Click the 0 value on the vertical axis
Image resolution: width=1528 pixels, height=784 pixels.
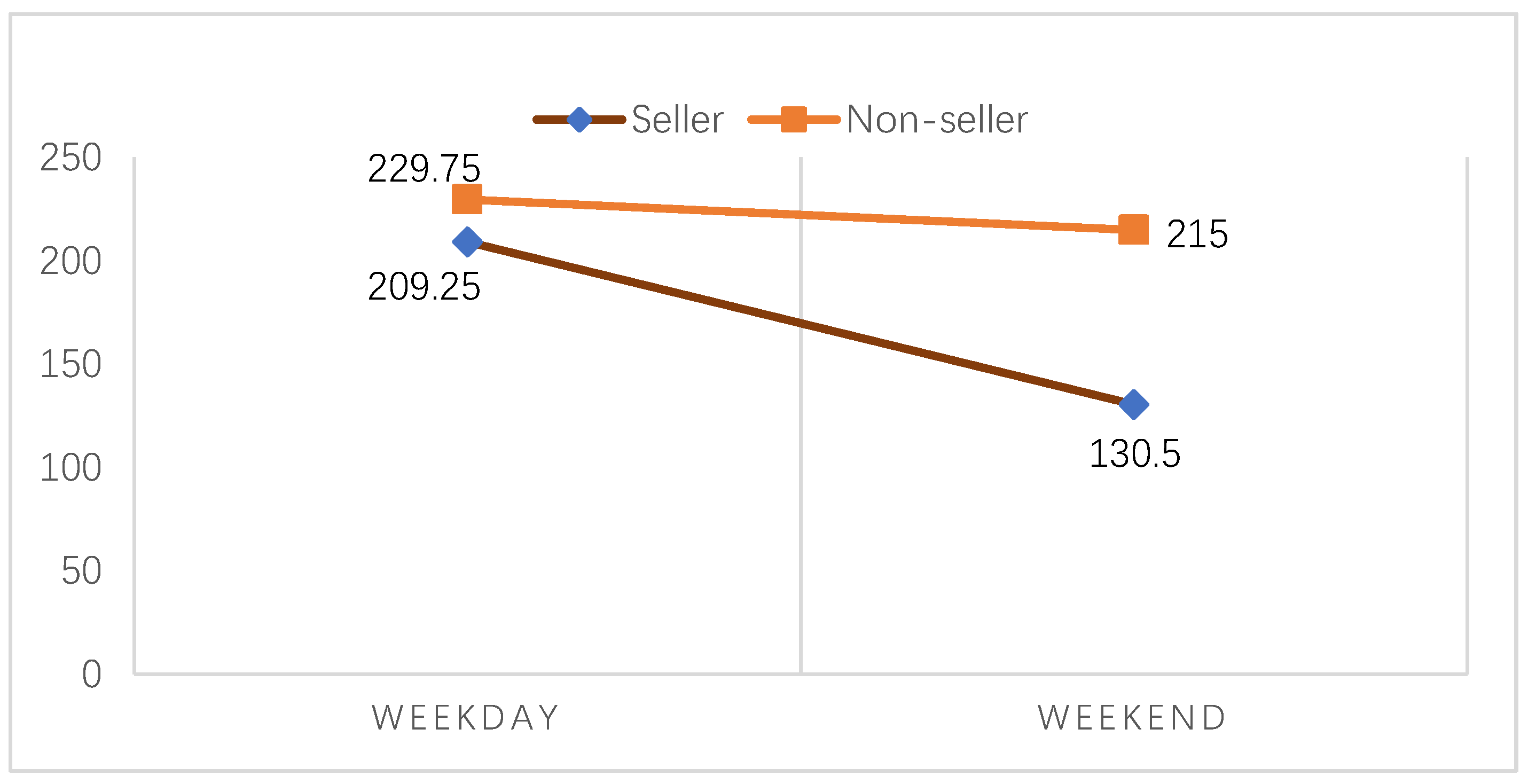click(92, 675)
